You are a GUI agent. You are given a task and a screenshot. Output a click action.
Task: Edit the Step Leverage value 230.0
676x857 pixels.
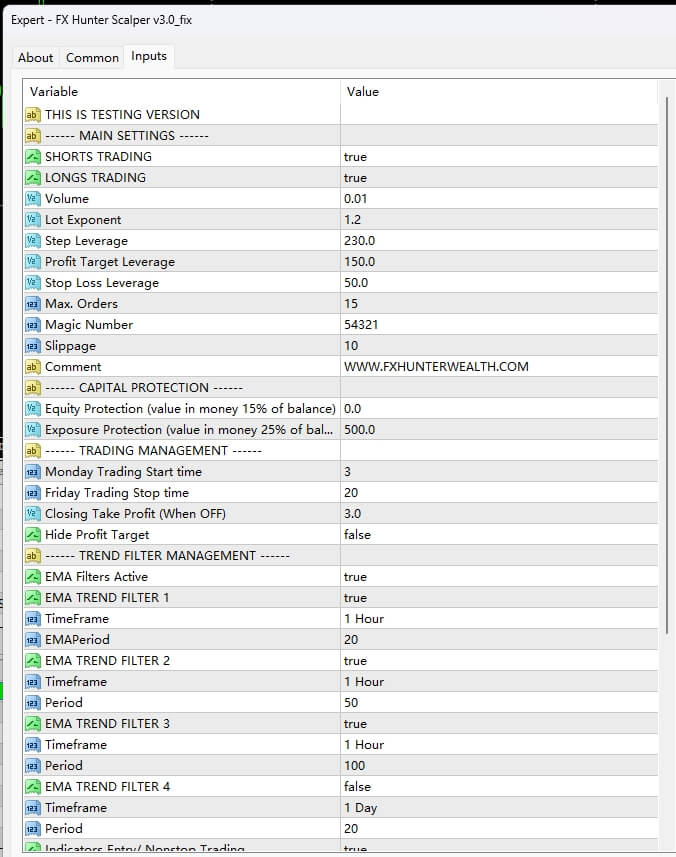(498, 240)
